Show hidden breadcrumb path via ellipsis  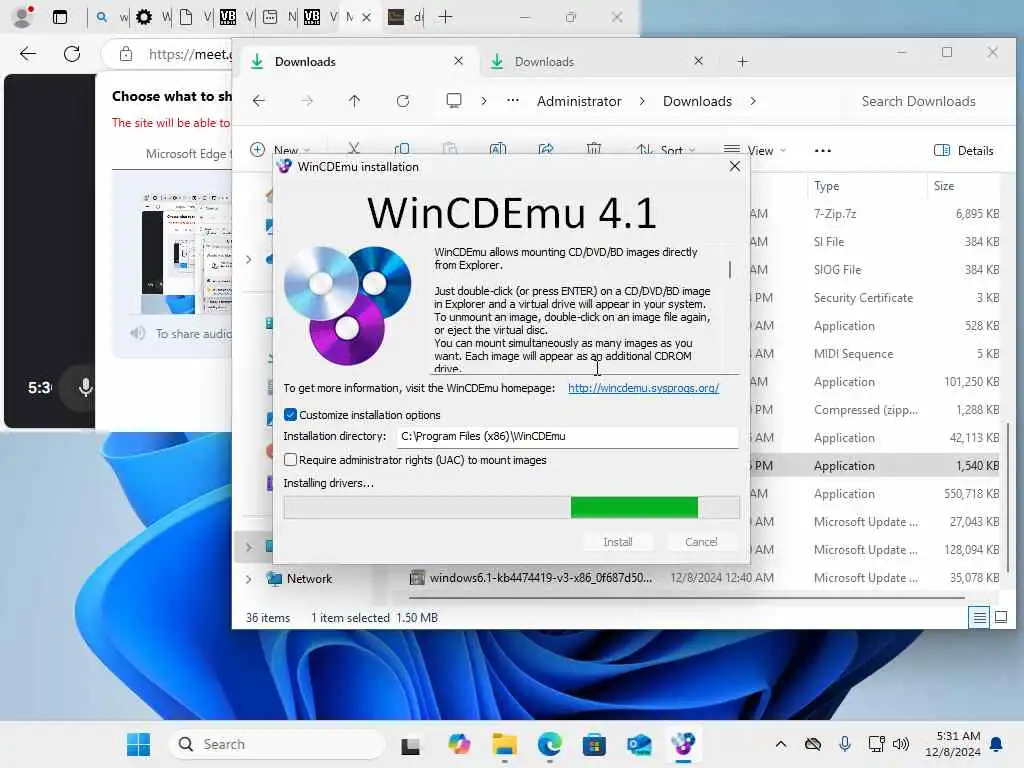pos(513,101)
